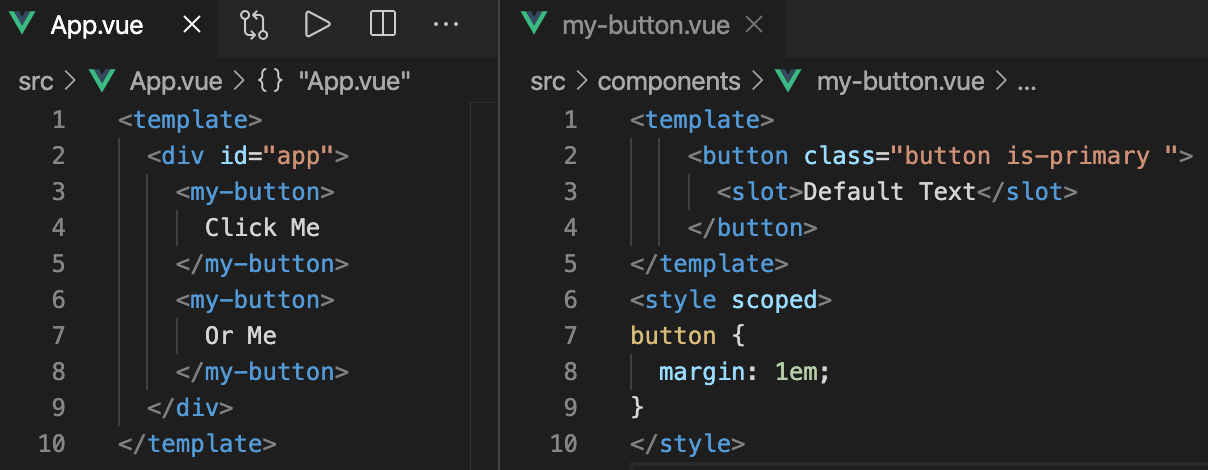
Task: Click line number 10 in App.vue
Action: (x=51, y=443)
